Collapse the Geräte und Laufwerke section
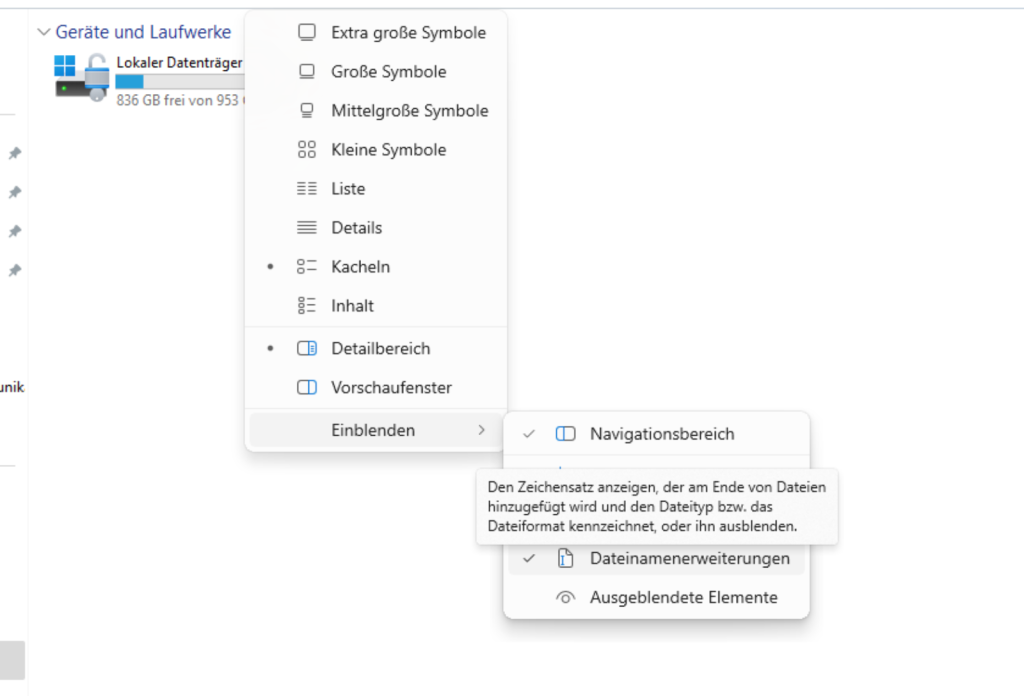 [44, 31]
